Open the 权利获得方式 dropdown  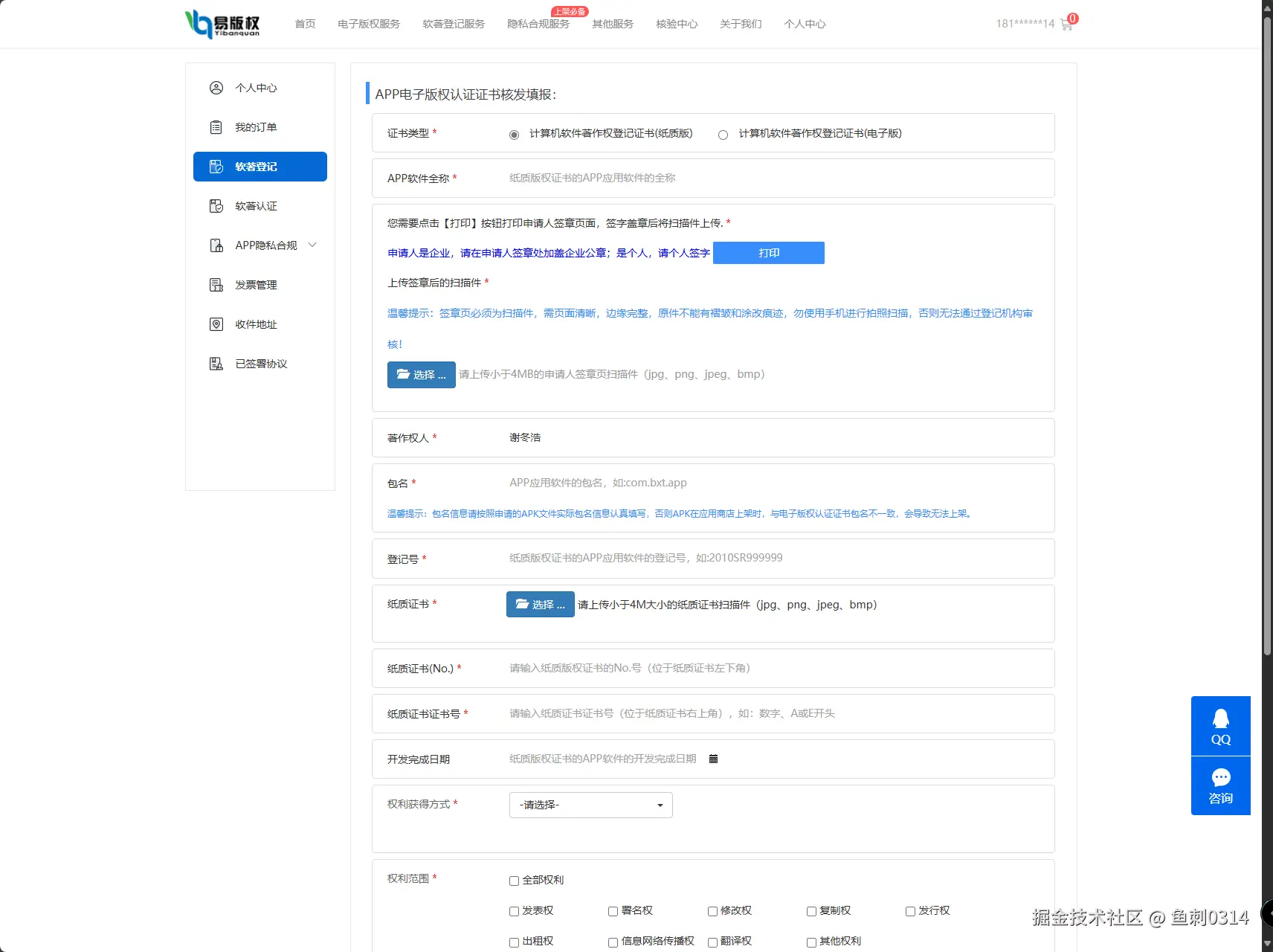[591, 805]
